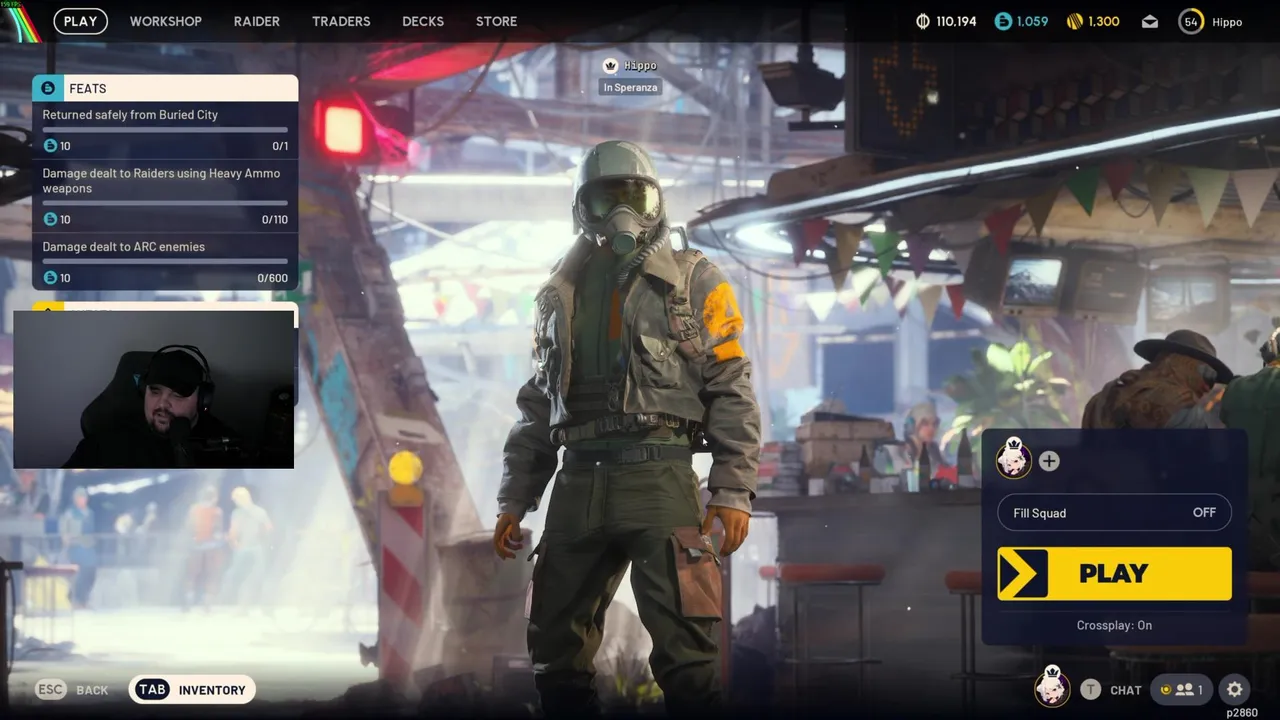Open the Hippo profile name in top bar
This screenshot has height=720, width=1280.
point(1227,21)
